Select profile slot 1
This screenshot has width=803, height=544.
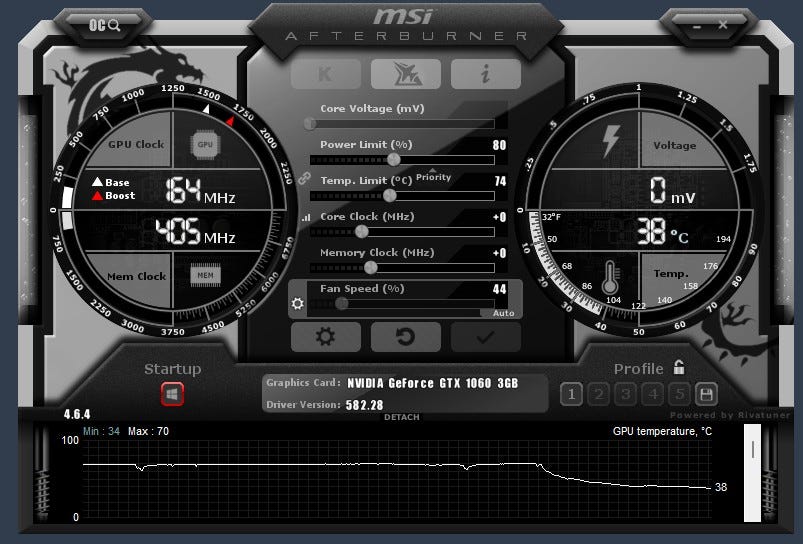[x=572, y=394]
